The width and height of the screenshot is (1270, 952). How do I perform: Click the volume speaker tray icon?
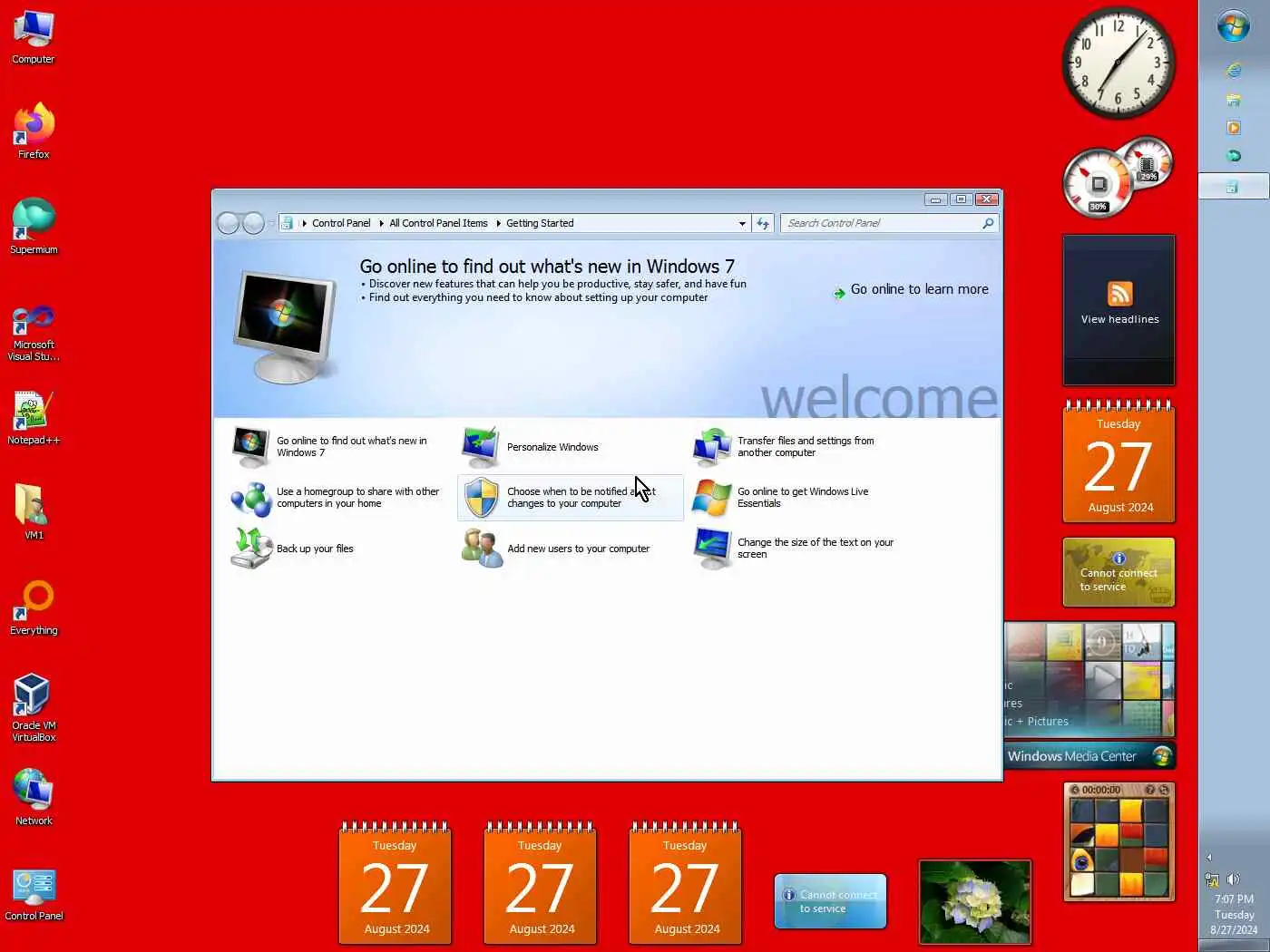[1234, 879]
